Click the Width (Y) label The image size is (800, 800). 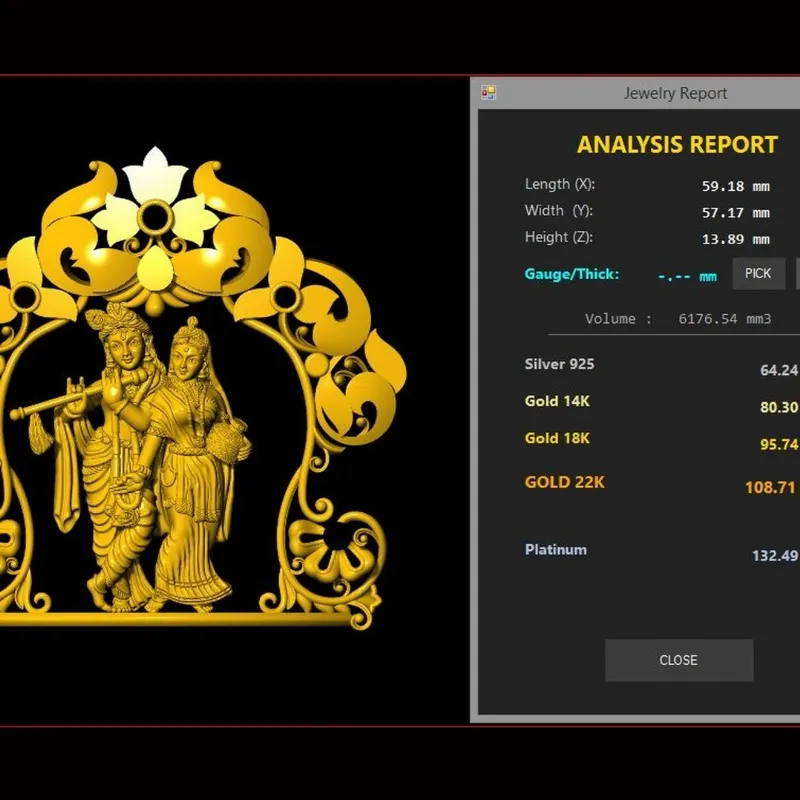559,211
